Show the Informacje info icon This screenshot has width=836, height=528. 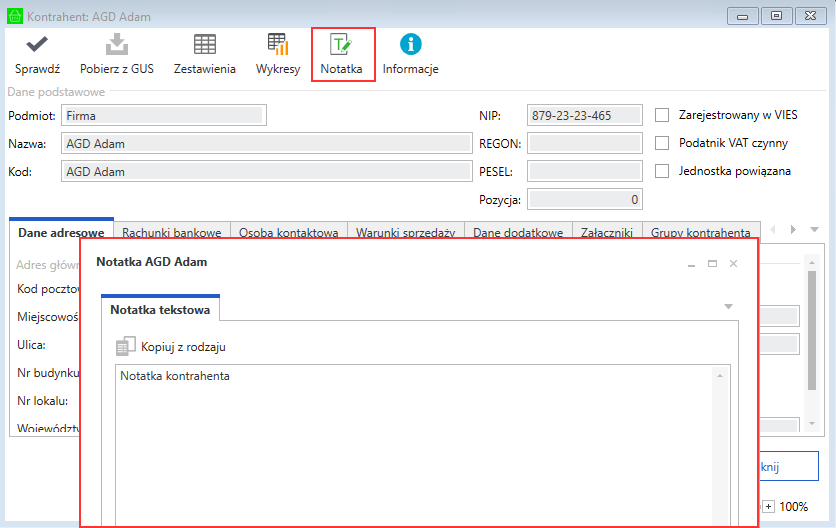pyautogui.click(x=410, y=45)
